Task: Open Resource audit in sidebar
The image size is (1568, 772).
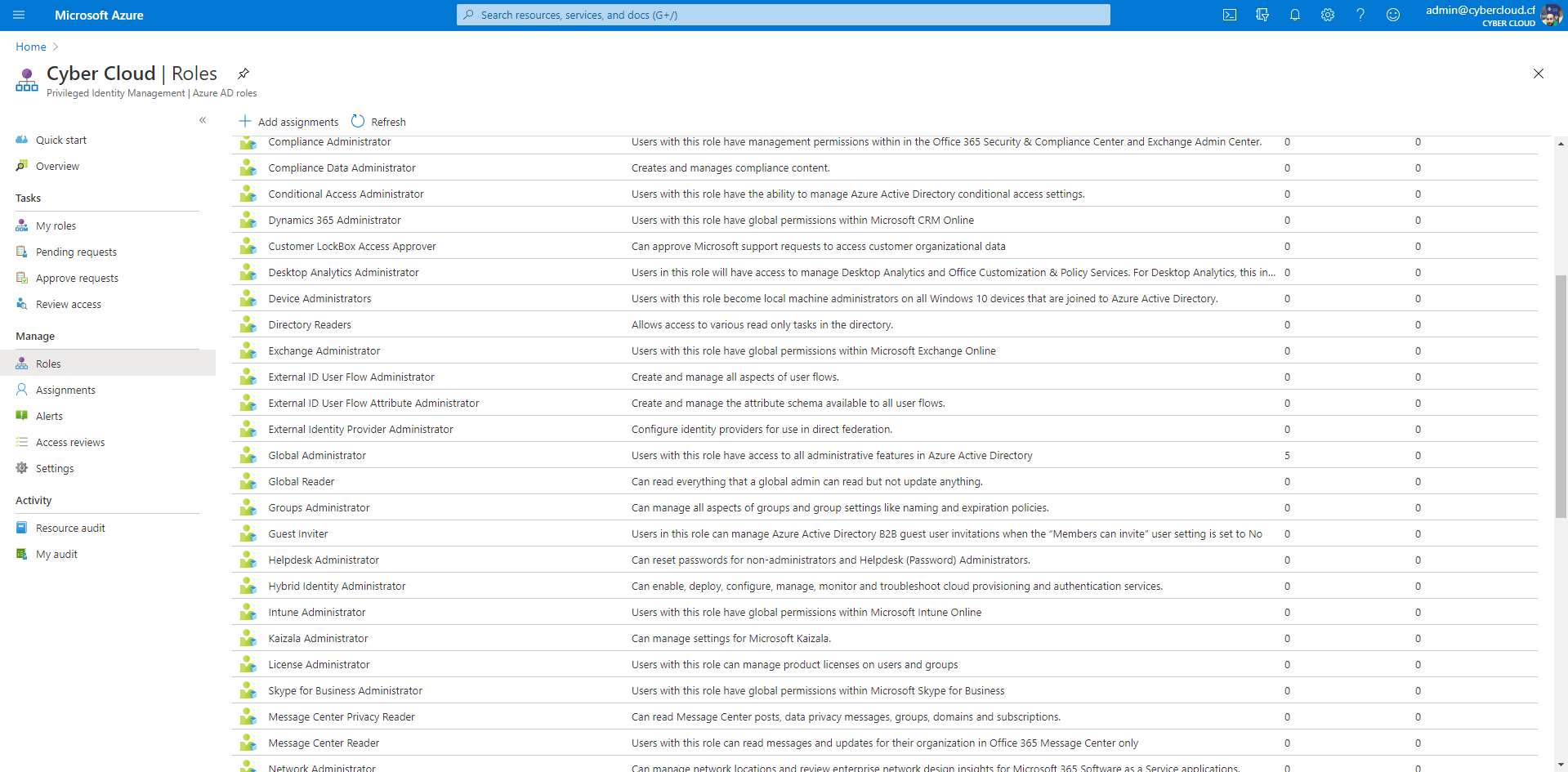Action: tap(70, 528)
